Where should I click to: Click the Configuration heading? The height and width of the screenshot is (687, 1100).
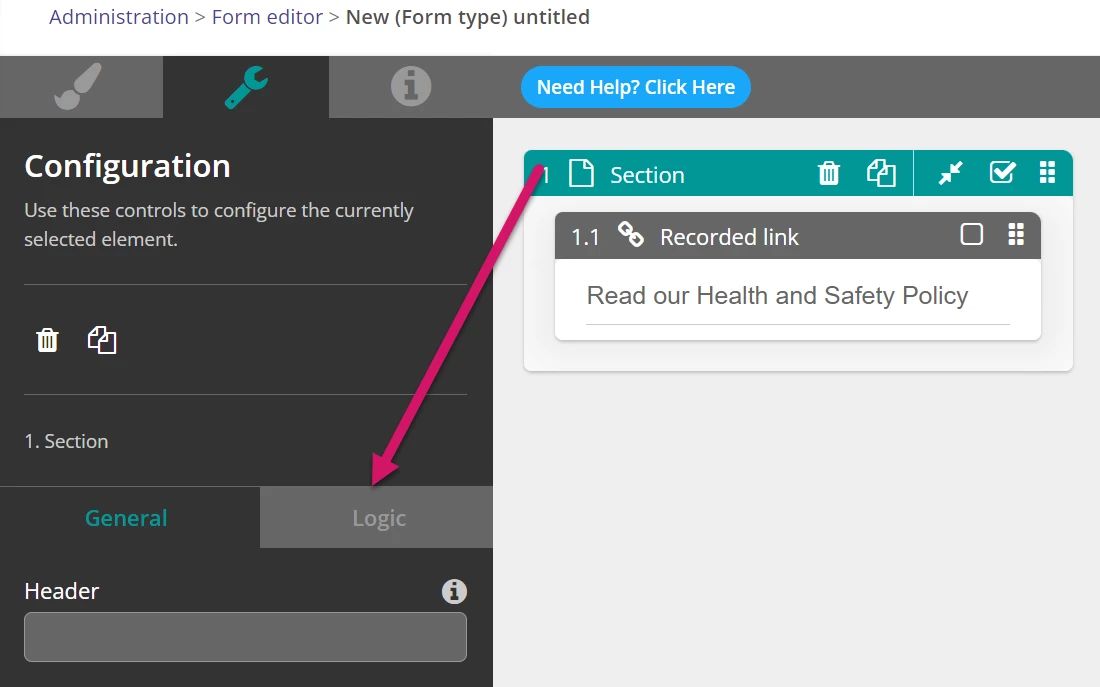click(127, 167)
